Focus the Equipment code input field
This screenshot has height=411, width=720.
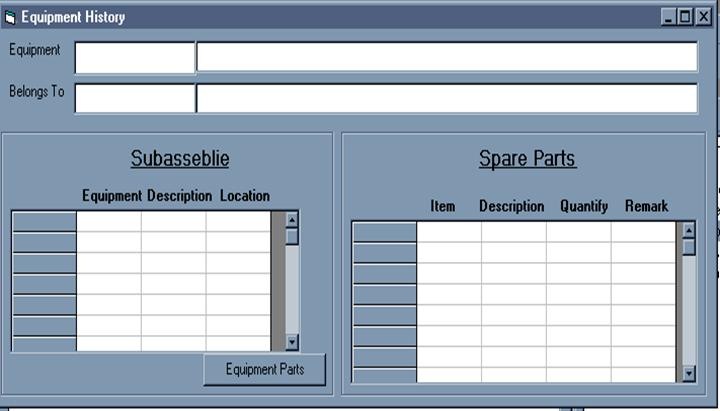(135, 58)
